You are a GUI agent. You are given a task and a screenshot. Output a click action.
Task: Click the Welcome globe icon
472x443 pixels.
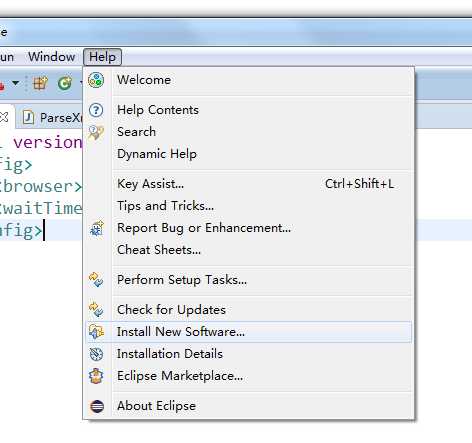[96, 80]
